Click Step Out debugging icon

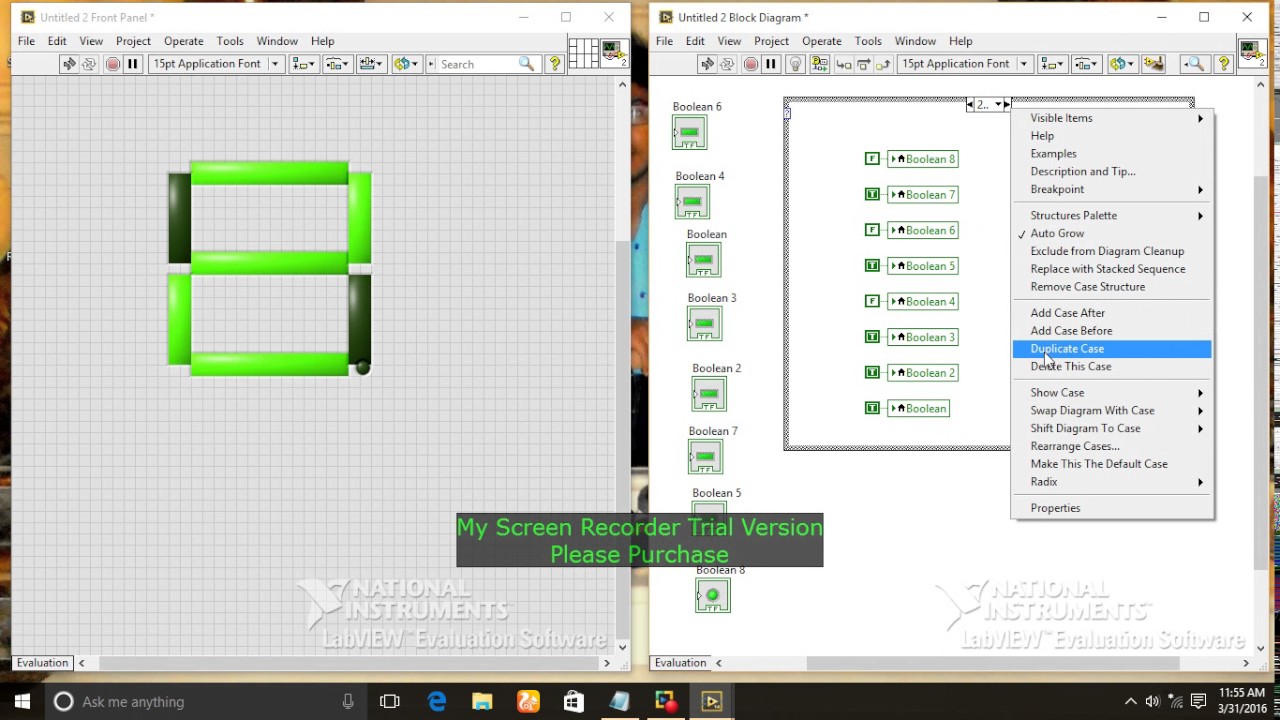click(x=883, y=64)
